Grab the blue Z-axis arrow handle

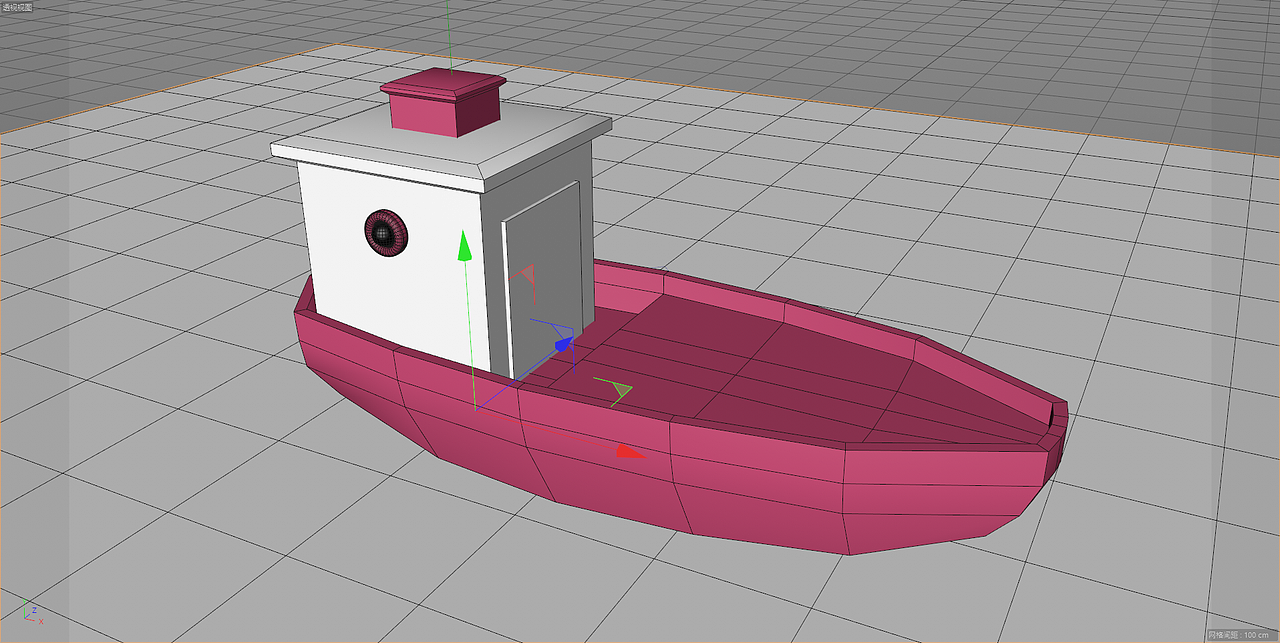(564, 344)
